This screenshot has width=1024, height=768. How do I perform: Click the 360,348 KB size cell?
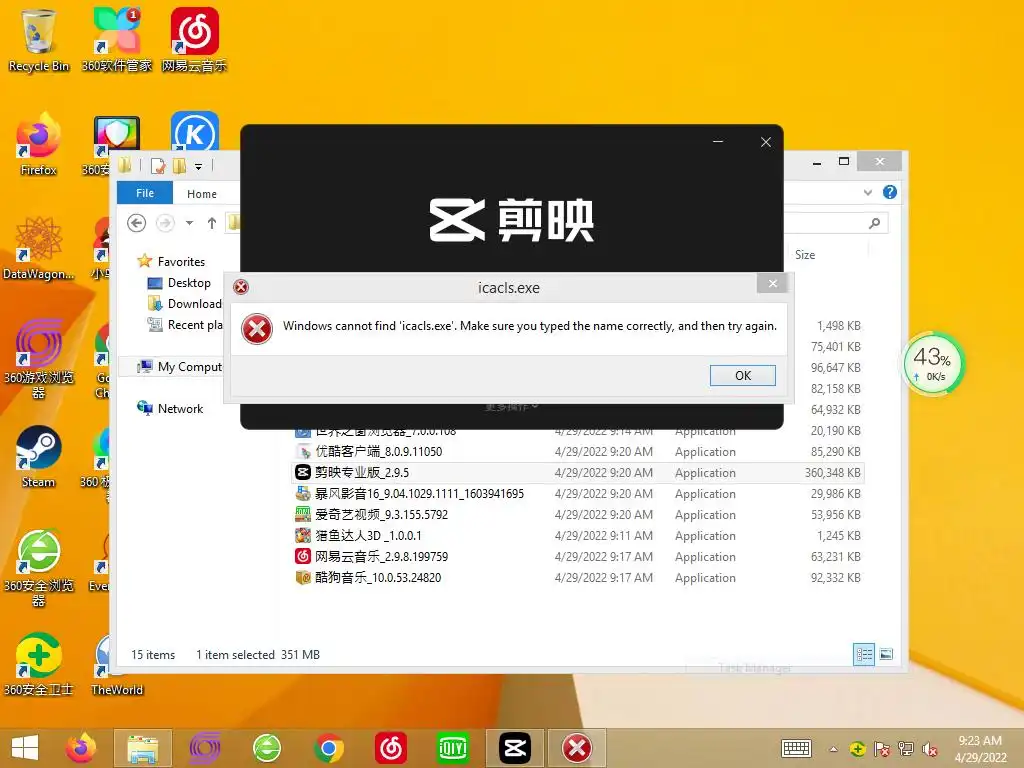pos(833,473)
